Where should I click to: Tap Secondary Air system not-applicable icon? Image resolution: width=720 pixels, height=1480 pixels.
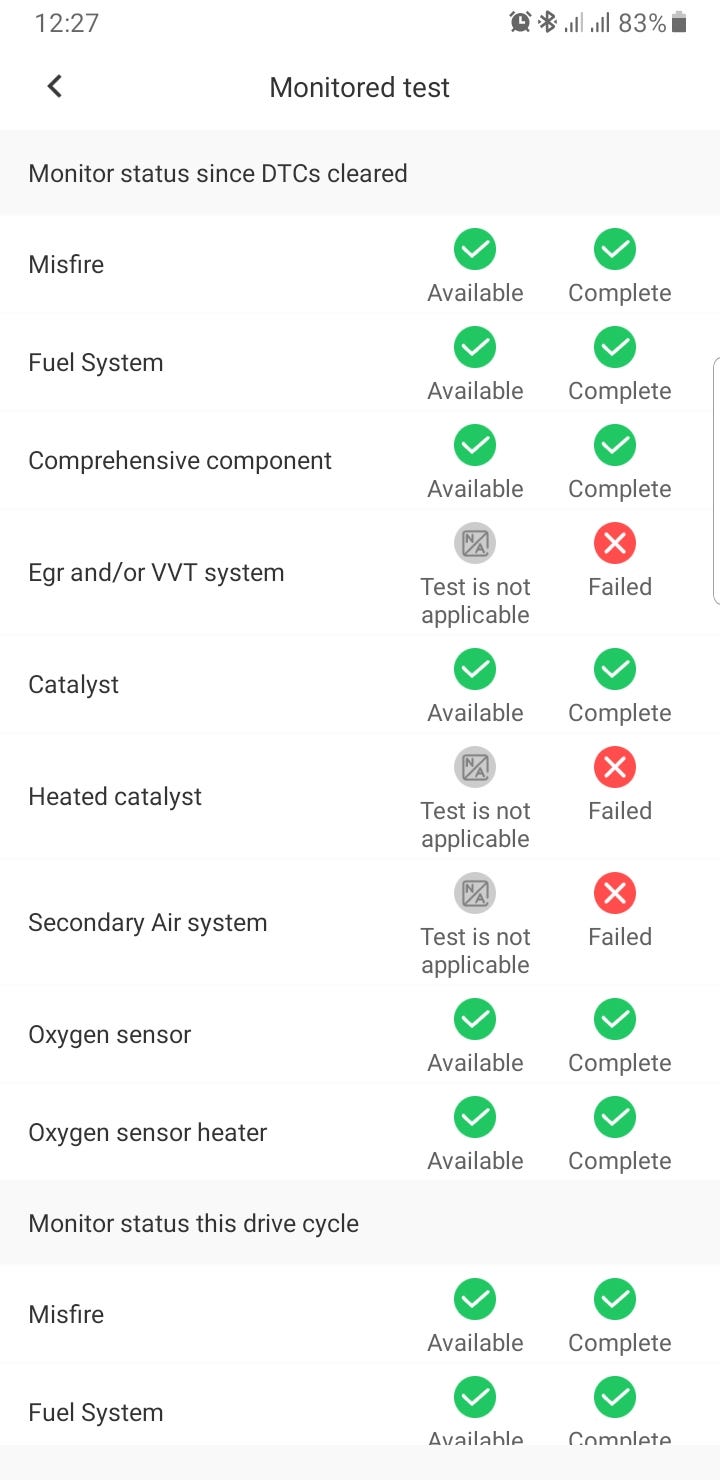(x=475, y=894)
